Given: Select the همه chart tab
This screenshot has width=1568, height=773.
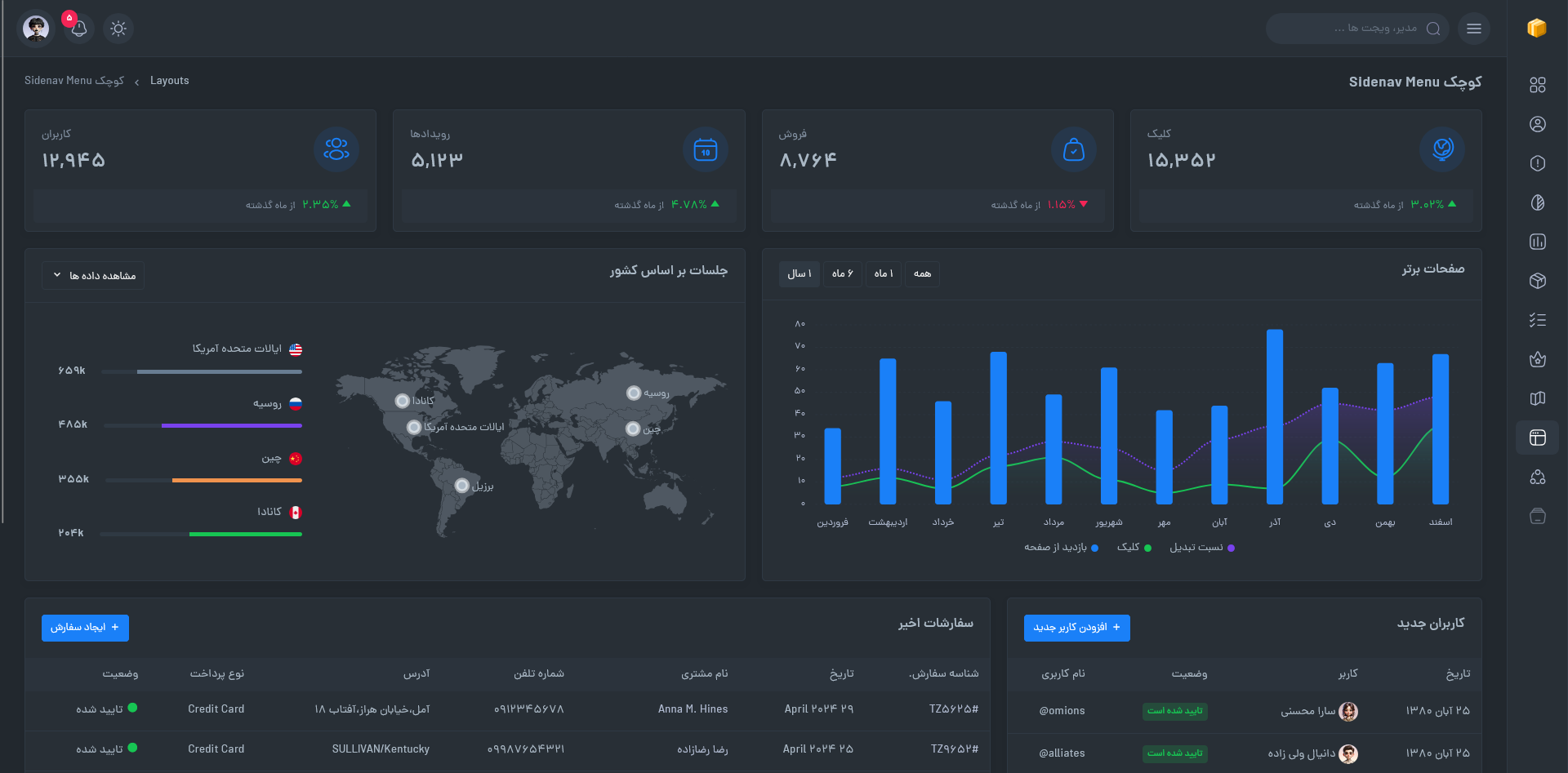Looking at the screenshot, I should tap(922, 273).
